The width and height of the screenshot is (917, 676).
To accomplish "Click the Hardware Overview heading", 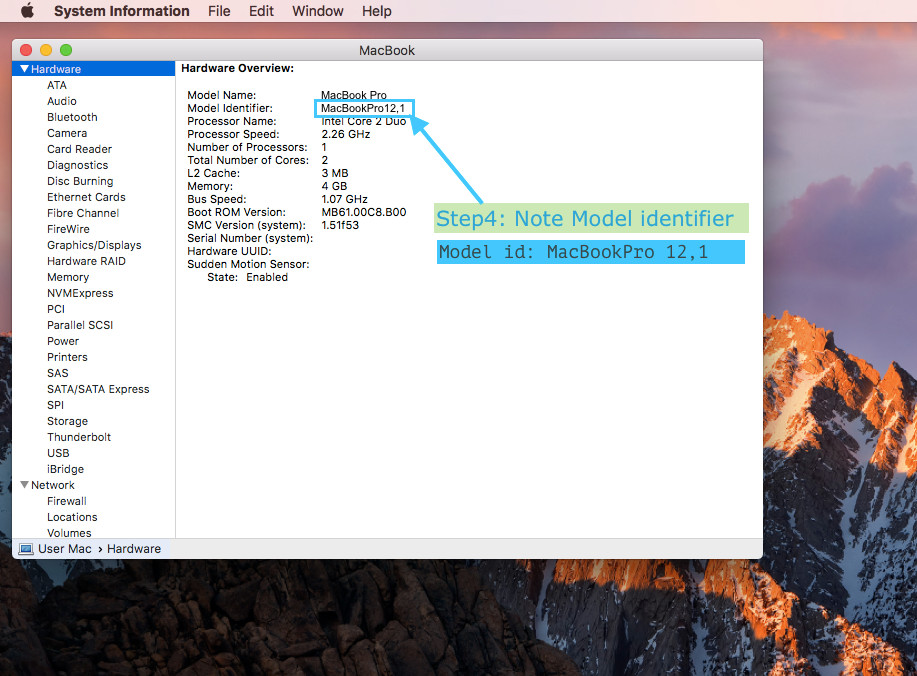I will tap(237, 68).
